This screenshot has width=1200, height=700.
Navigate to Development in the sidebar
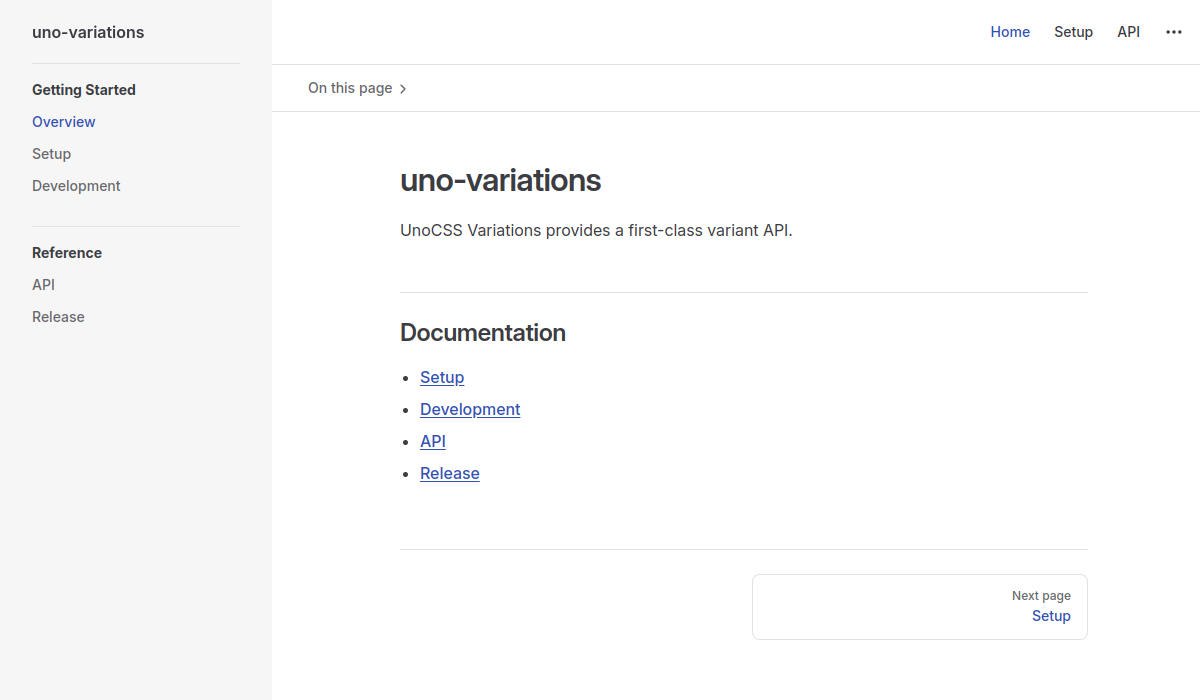point(76,185)
